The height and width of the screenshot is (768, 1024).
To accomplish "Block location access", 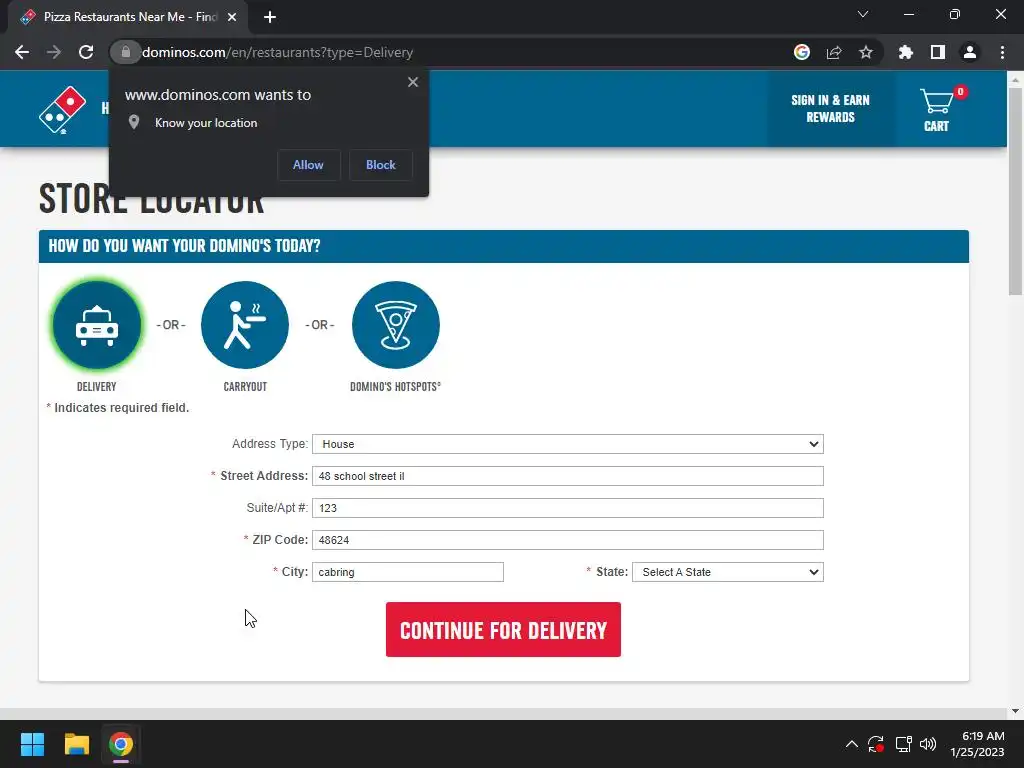I will [381, 165].
